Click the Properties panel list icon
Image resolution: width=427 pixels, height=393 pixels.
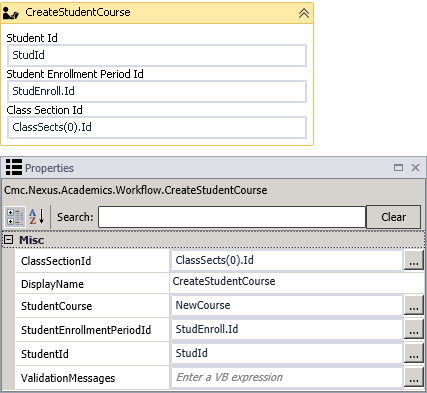pos(14,167)
